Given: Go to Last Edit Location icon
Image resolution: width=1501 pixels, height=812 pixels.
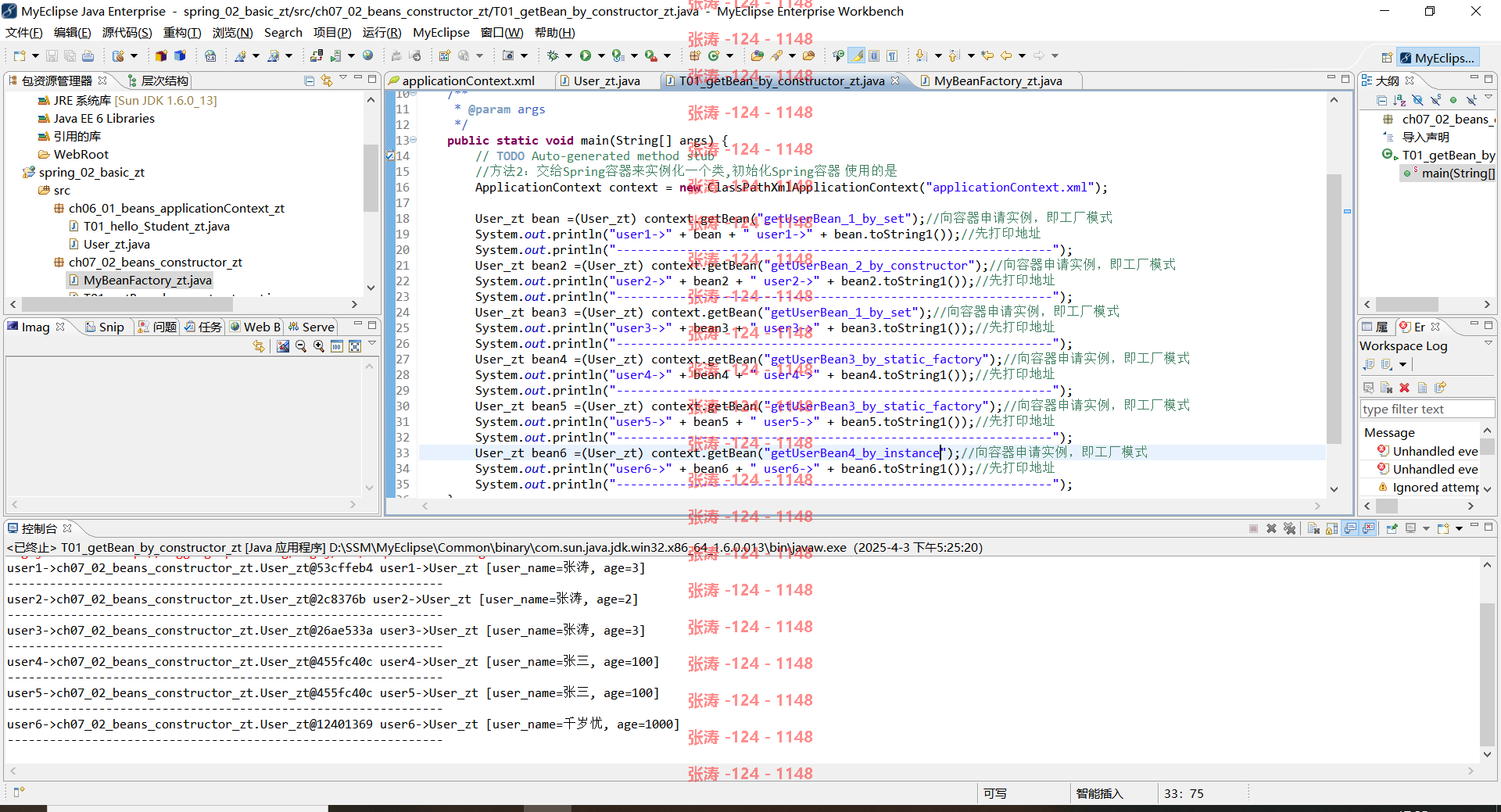Looking at the screenshot, I should point(987,55).
